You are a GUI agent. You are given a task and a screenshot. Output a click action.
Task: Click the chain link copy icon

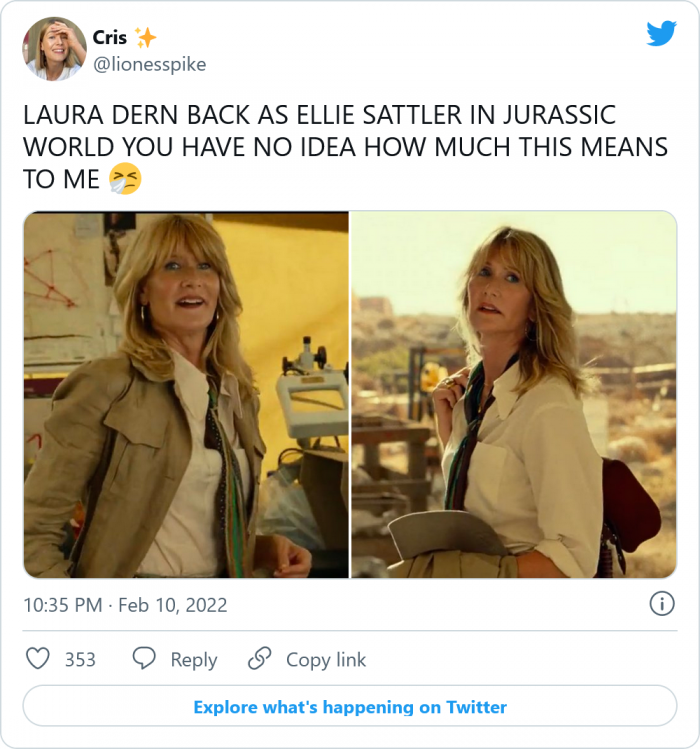tap(259, 659)
